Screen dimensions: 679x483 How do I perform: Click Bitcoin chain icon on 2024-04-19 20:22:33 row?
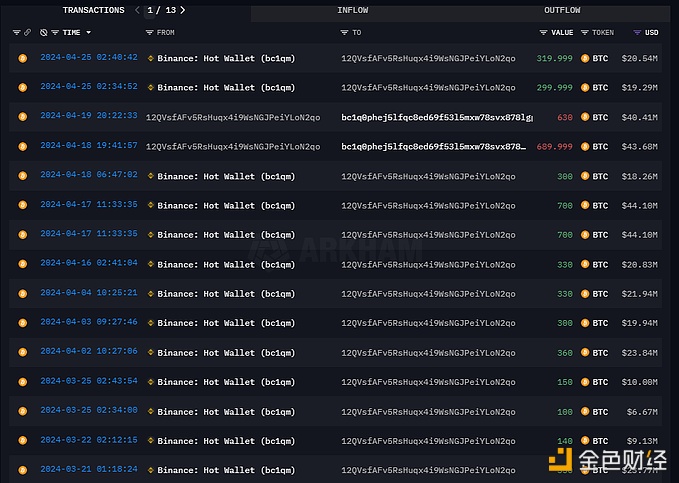tap(23, 117)
